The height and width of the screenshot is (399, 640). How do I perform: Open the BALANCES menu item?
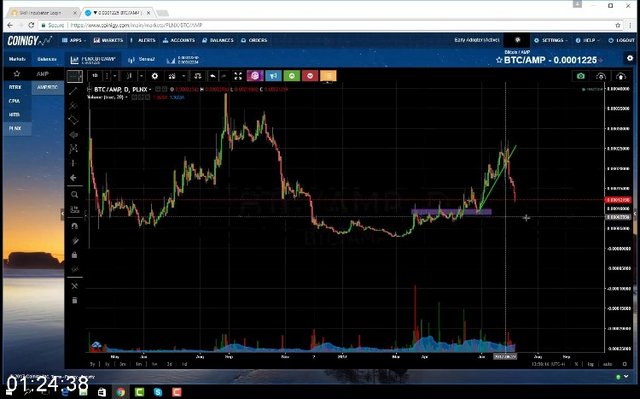218,40
